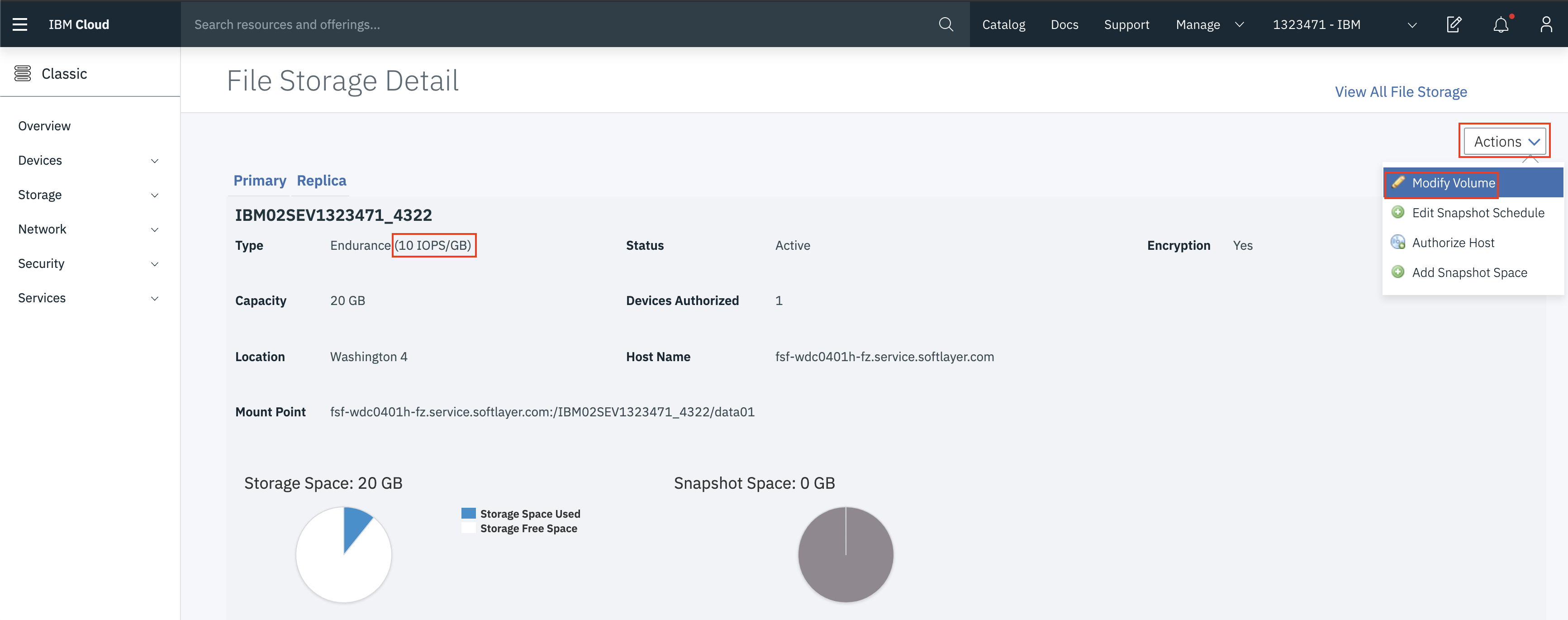Open the Support link
The height and width of the screenshot is (620, 1568).
click(1127, 24)
